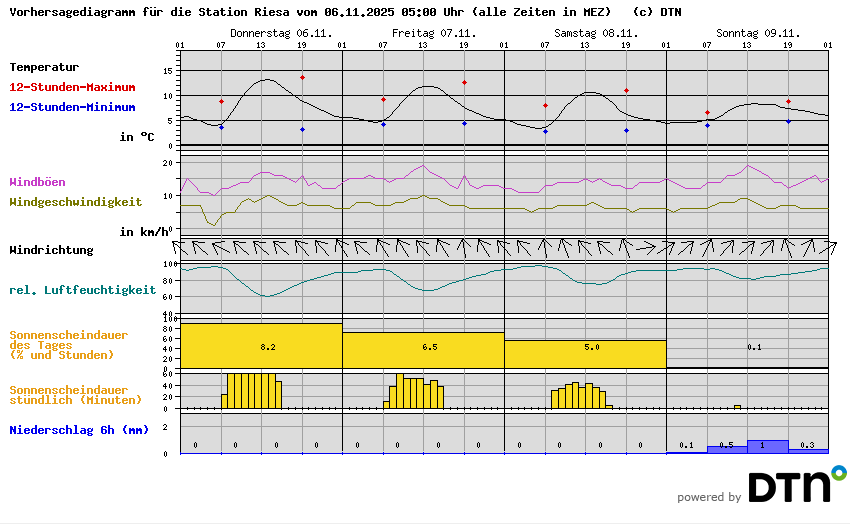Viewport: 850px width, 524px height.
Task: Click the highest red maximum diamond on Donnerstag
Action: tap(302, 77)
